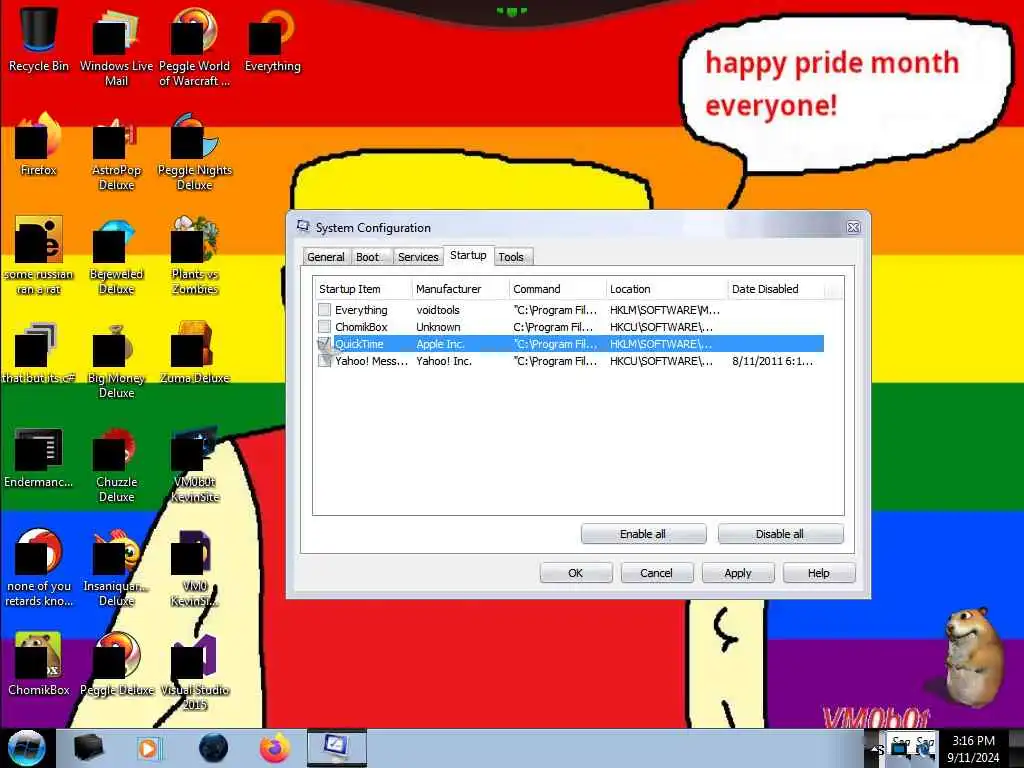The width and height of the screenshot is (1024, 768).
Task: Switch to the Tools tab
Action: 511,257
